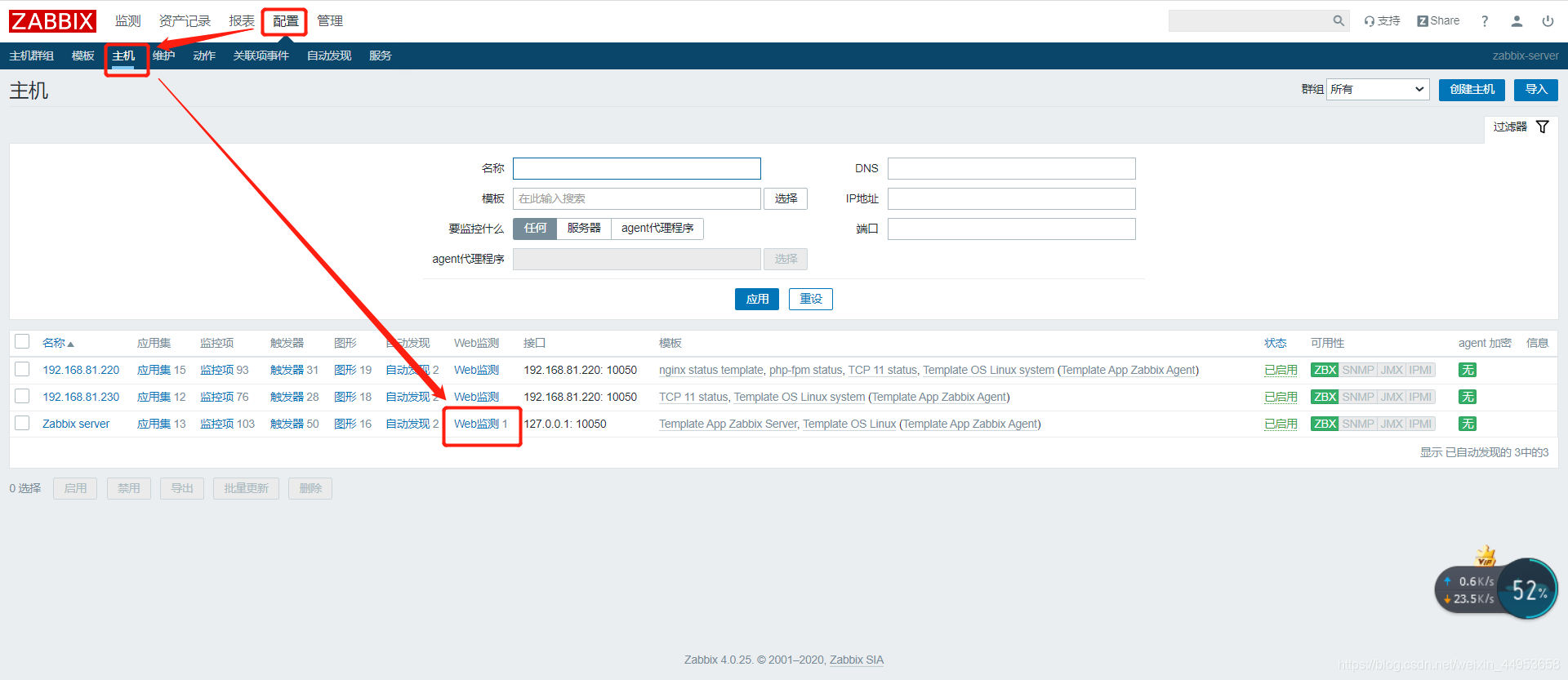Viewport: 1568px width, 680px height.
Task: Focus the 端口 filter input
Action: click(1012, 229)
